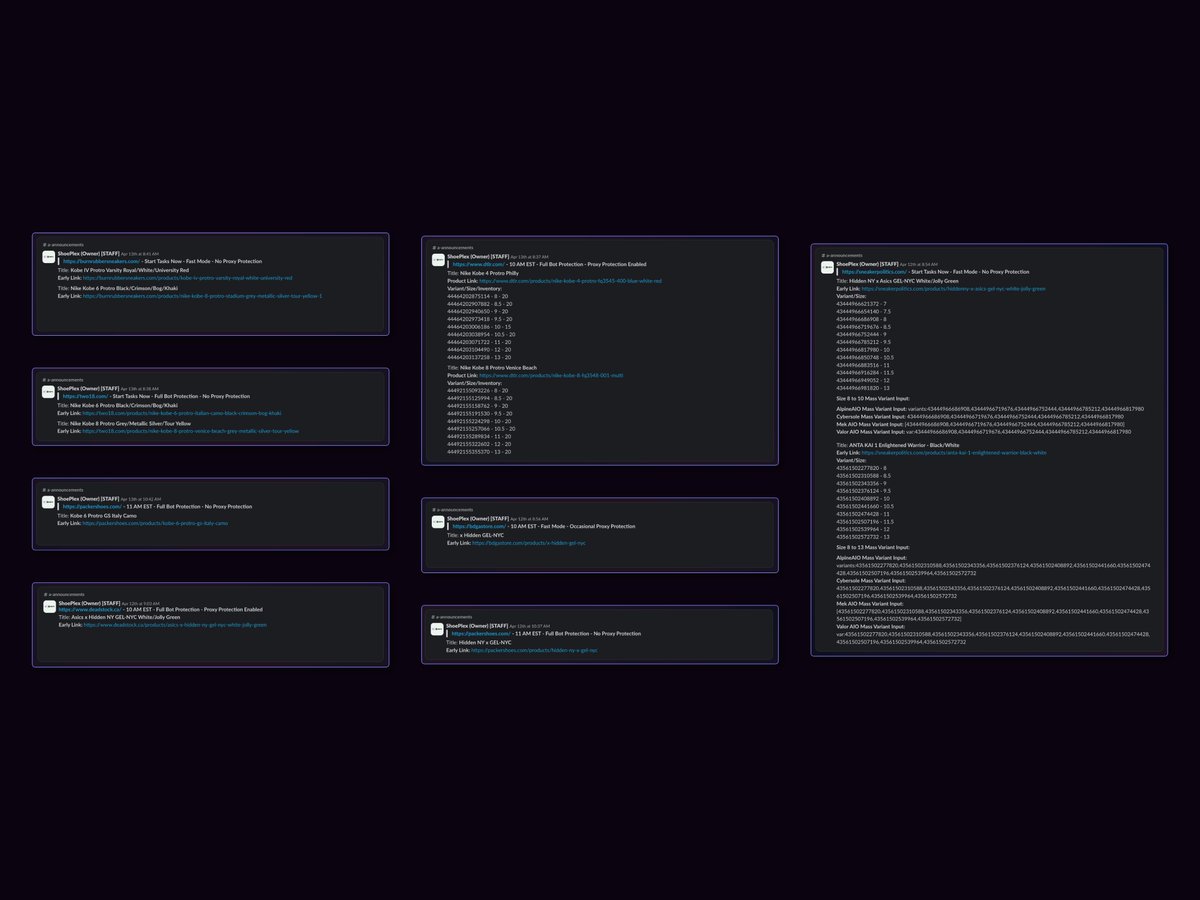Viewport: 1200px width, 900px height.
Task: Open dtlr nike-kobe-8 multi product link
Action: point(551,375)
